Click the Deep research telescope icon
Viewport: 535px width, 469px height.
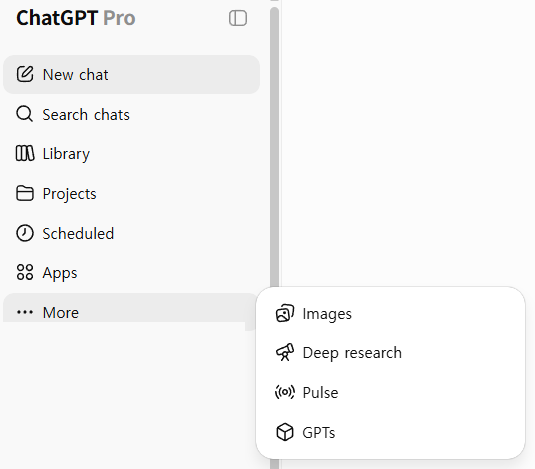click(x=285, y=352)
